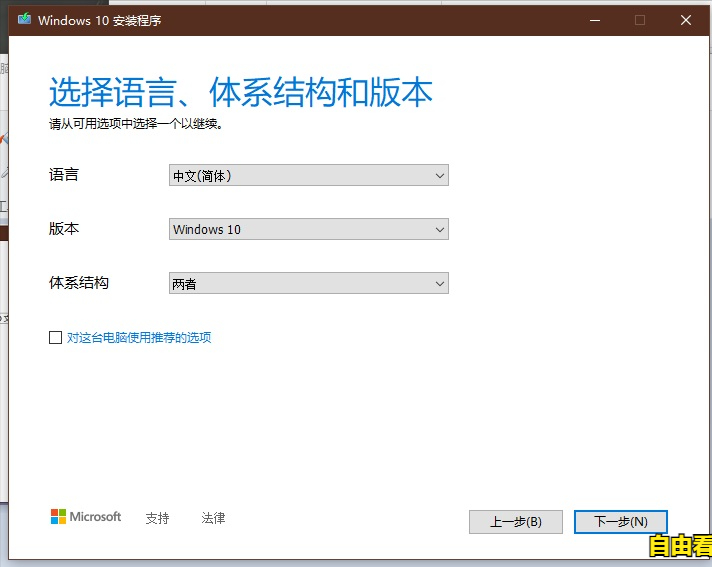Click the Microsoft logo in the footer
The width and height of the screenshot is (712, 567).
click(x=86, y=517)
